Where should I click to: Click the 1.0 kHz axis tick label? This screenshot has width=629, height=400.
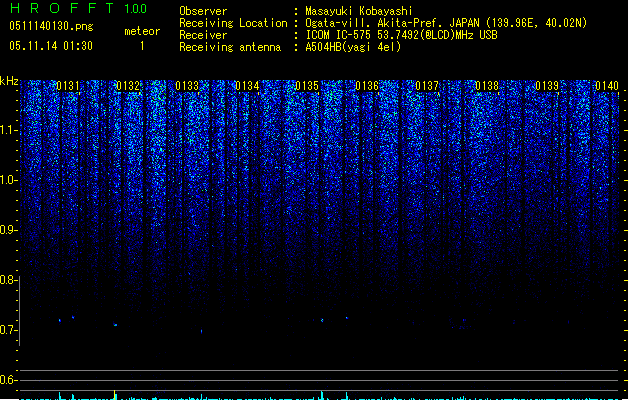click(x=8, y=180)
